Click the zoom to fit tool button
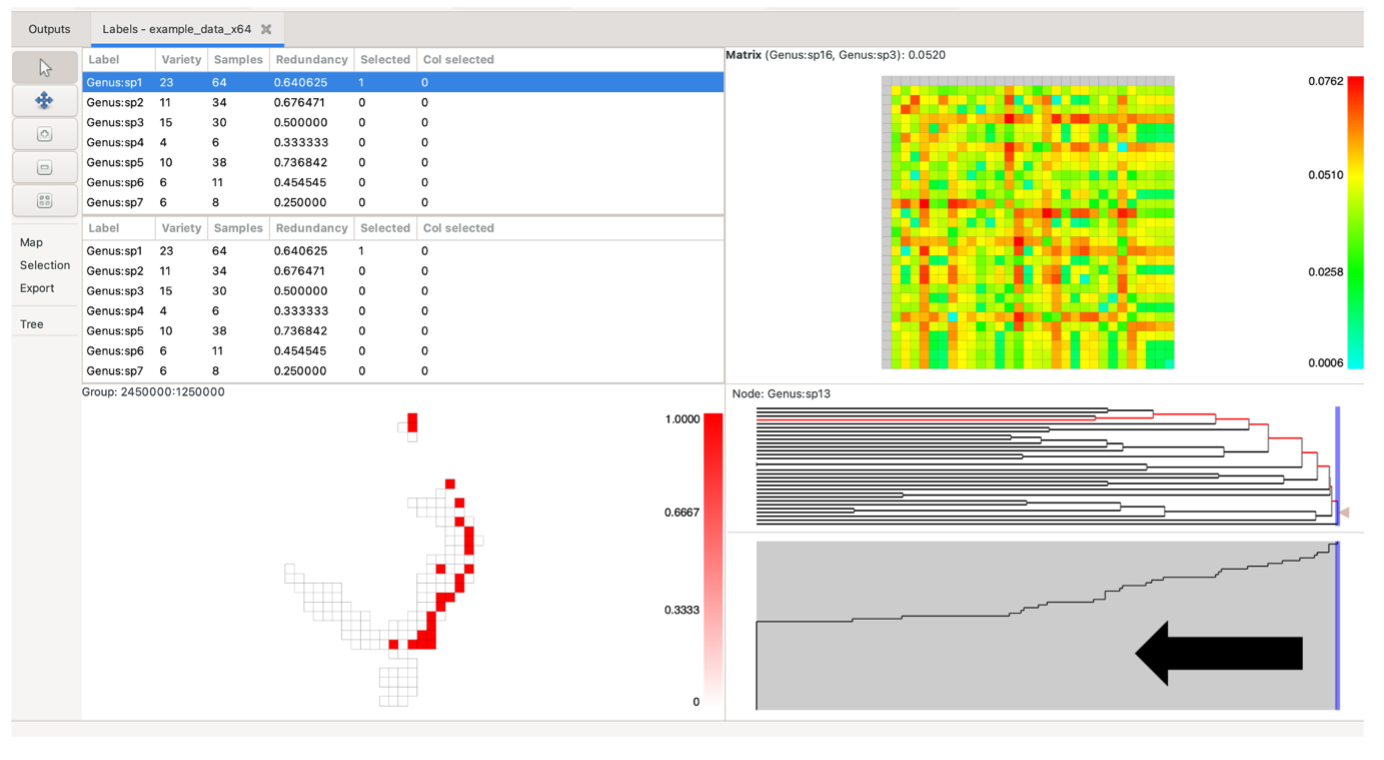This screenshot has height=760, width=1384. pyautogui.click(x=44, y=200)
